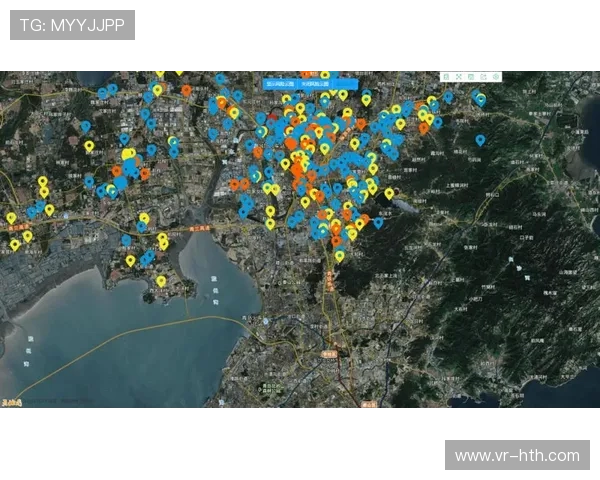The height and width of the screenshot is (480, 600).
Task: Click the map logo in the bottom-left corner
Action: coord(14,401)
